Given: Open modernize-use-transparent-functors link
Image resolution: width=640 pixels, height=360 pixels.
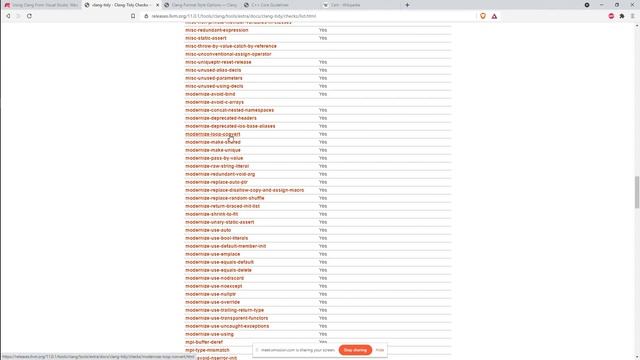Looking at the screenshot, I should tap(227, 318).
